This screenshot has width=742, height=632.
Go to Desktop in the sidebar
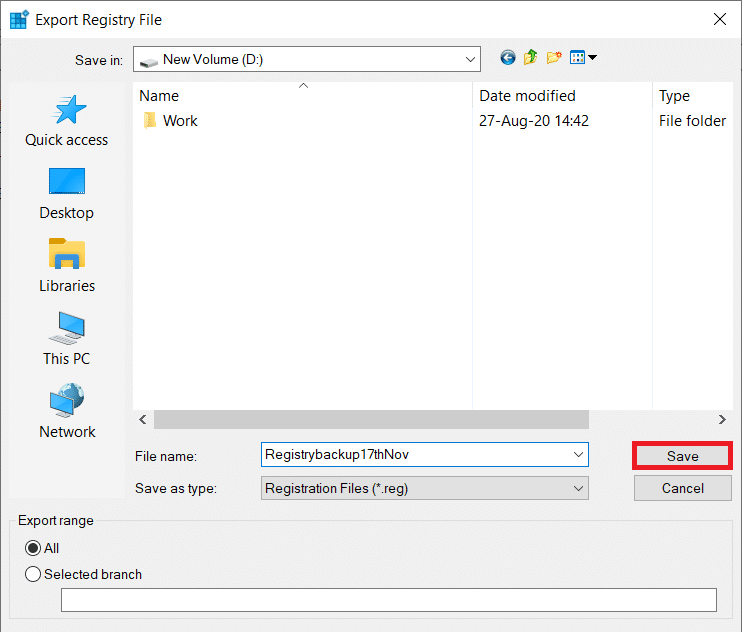point(67,194)
